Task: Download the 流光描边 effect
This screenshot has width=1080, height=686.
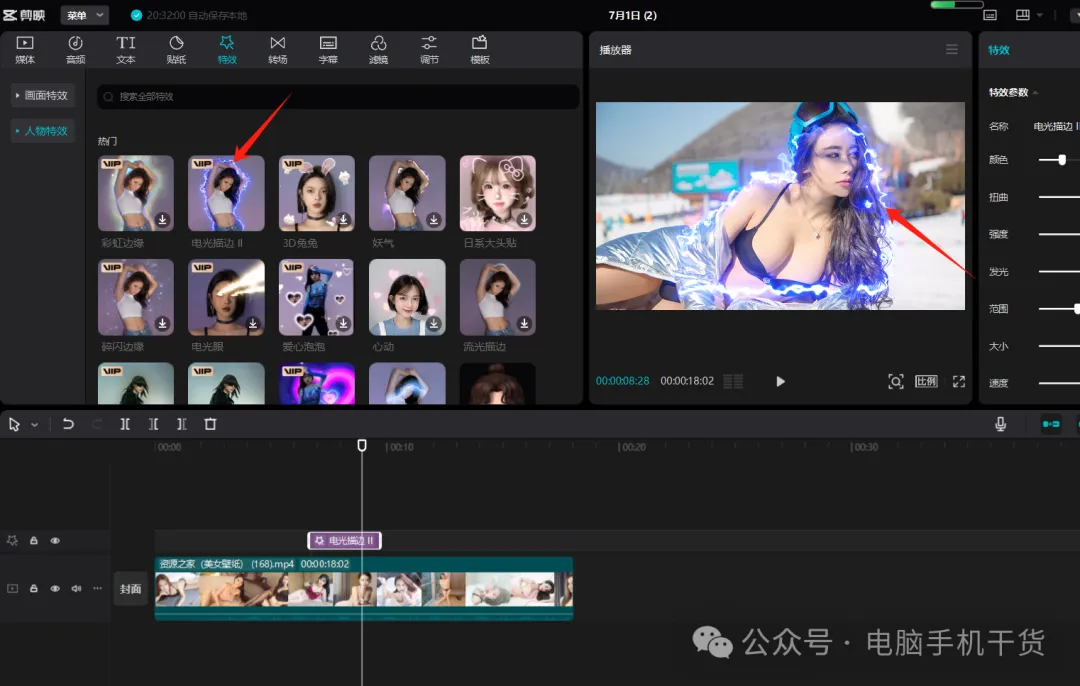Action: (x=524, y=323)
